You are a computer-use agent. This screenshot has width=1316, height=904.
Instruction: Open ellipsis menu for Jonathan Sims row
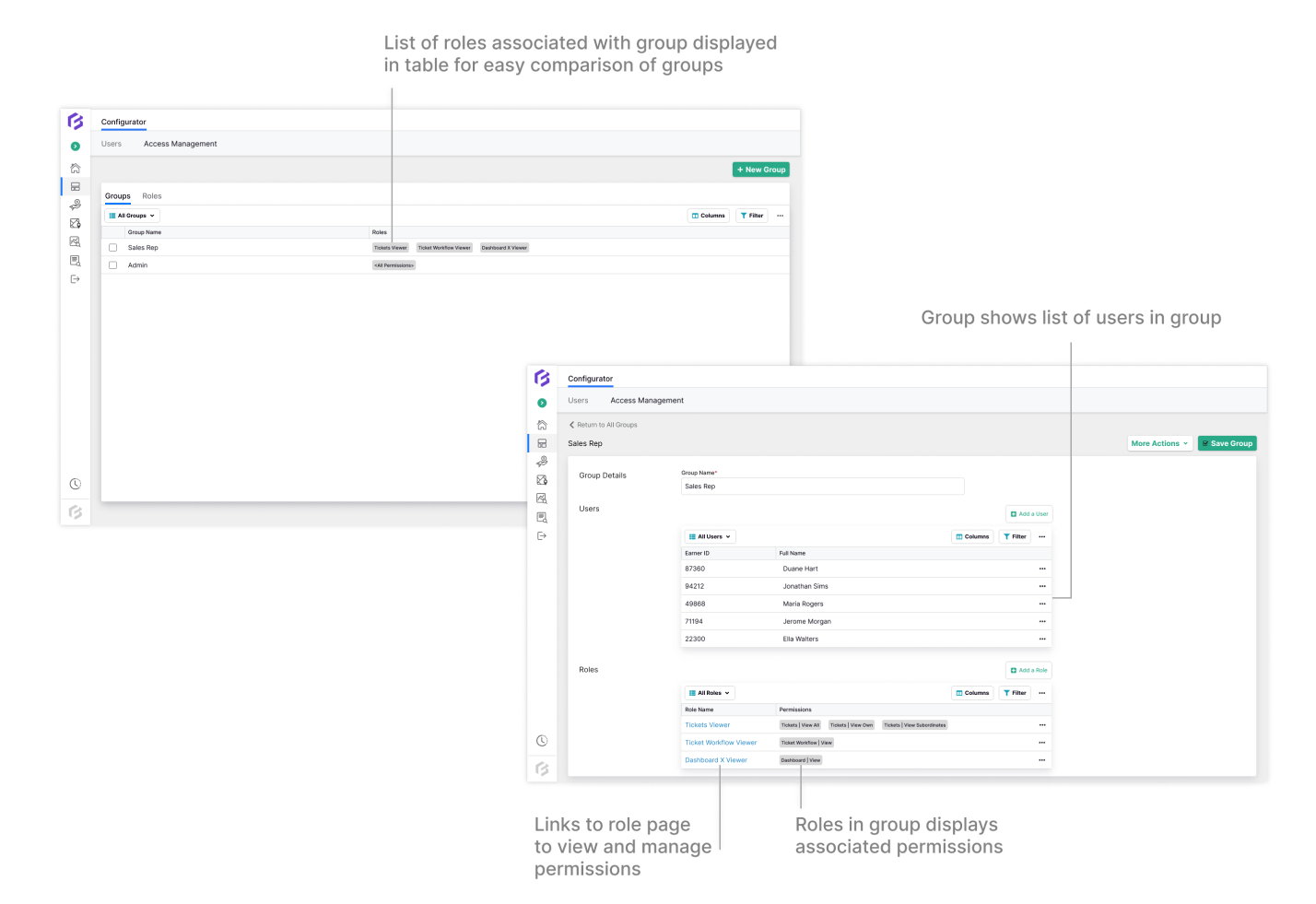pos(1042,586)
